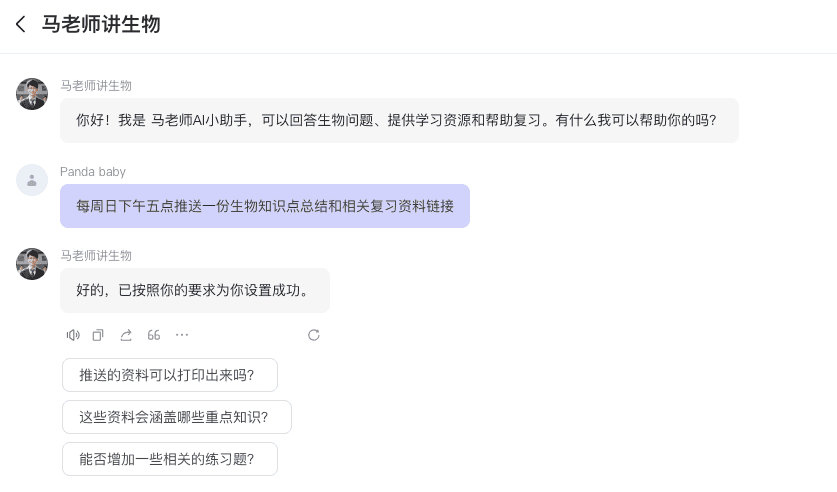Click sender name above the greeting message
This screenshot has width=837, height=492.
[96, 86]
